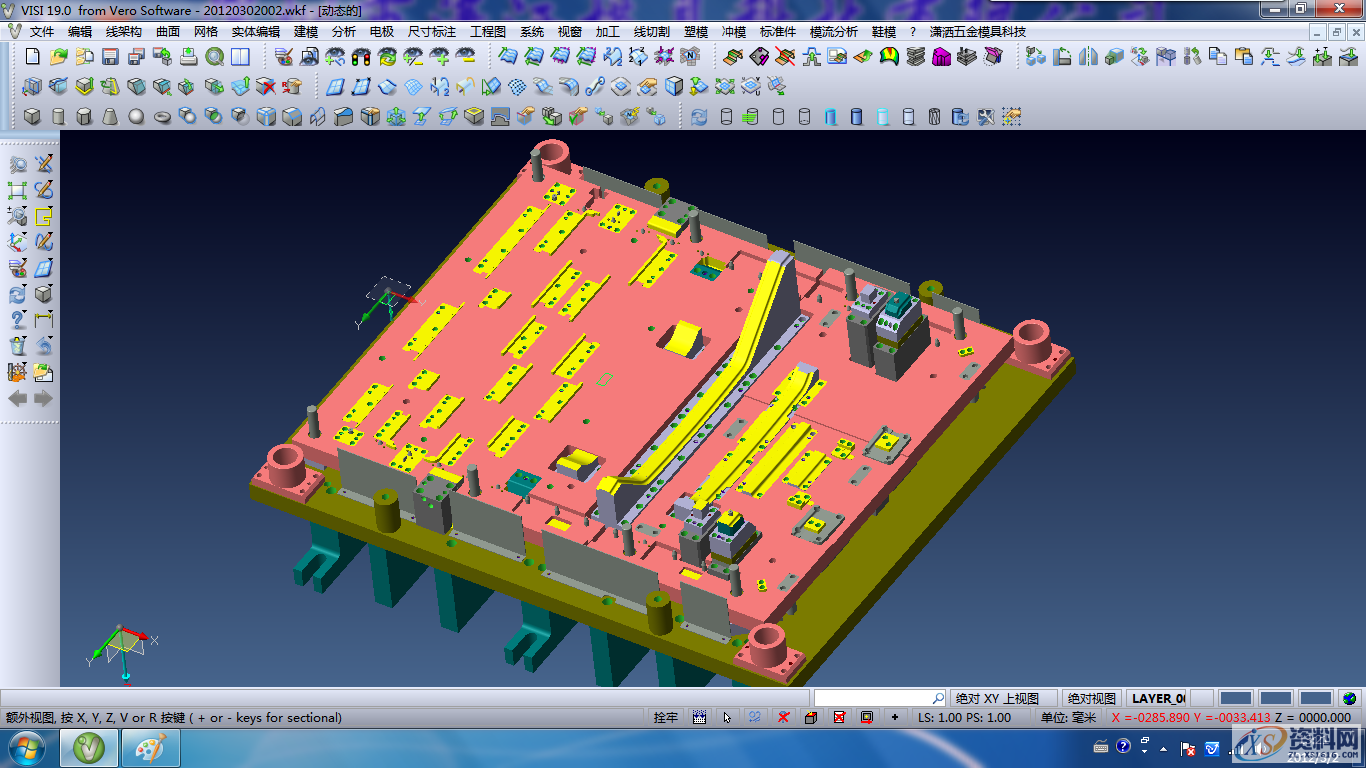This screenshot has width=1366, height=768.
Task: Click the search input field in status bar
Action: pos(872,698)
